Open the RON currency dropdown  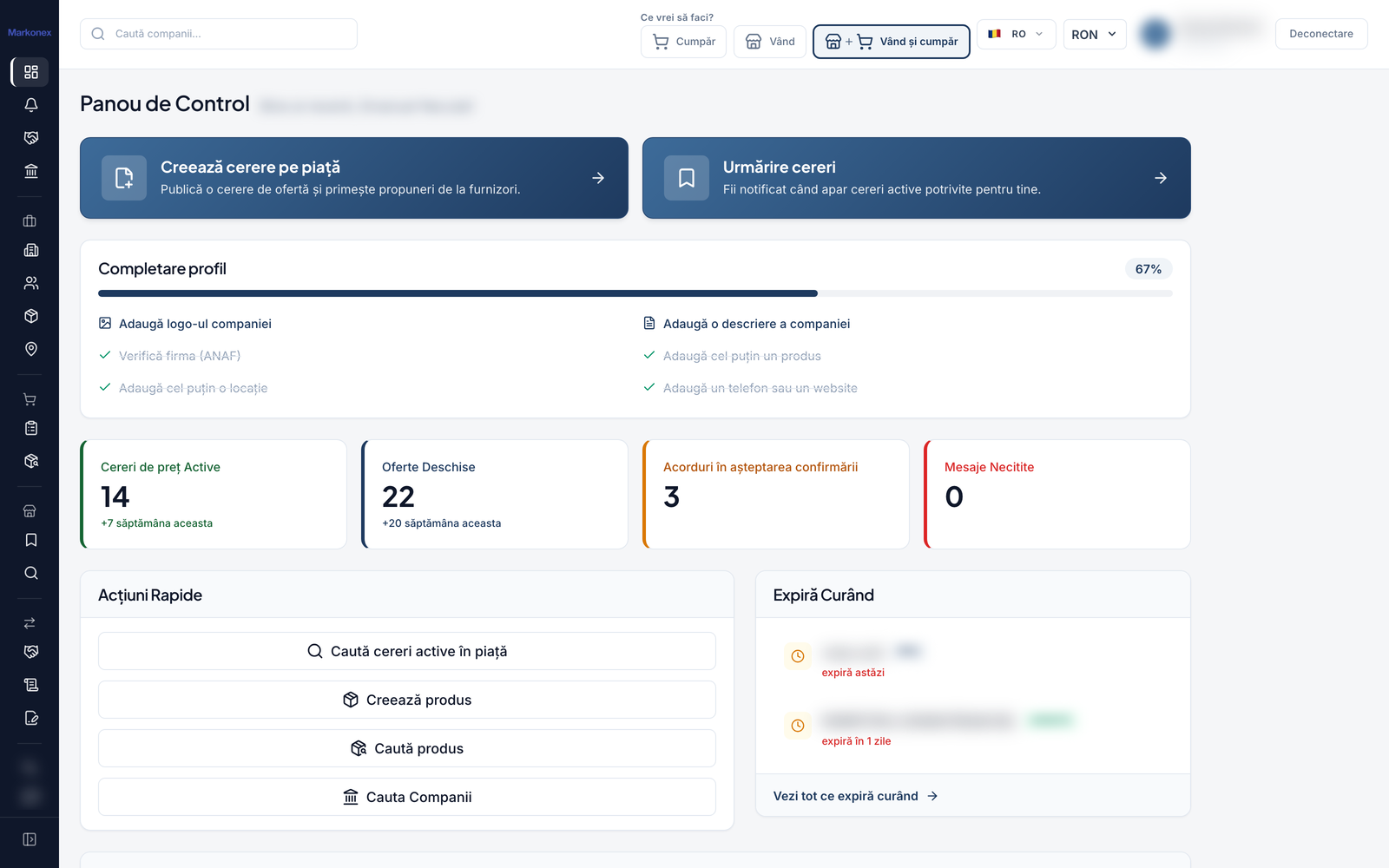point(1095,34)
